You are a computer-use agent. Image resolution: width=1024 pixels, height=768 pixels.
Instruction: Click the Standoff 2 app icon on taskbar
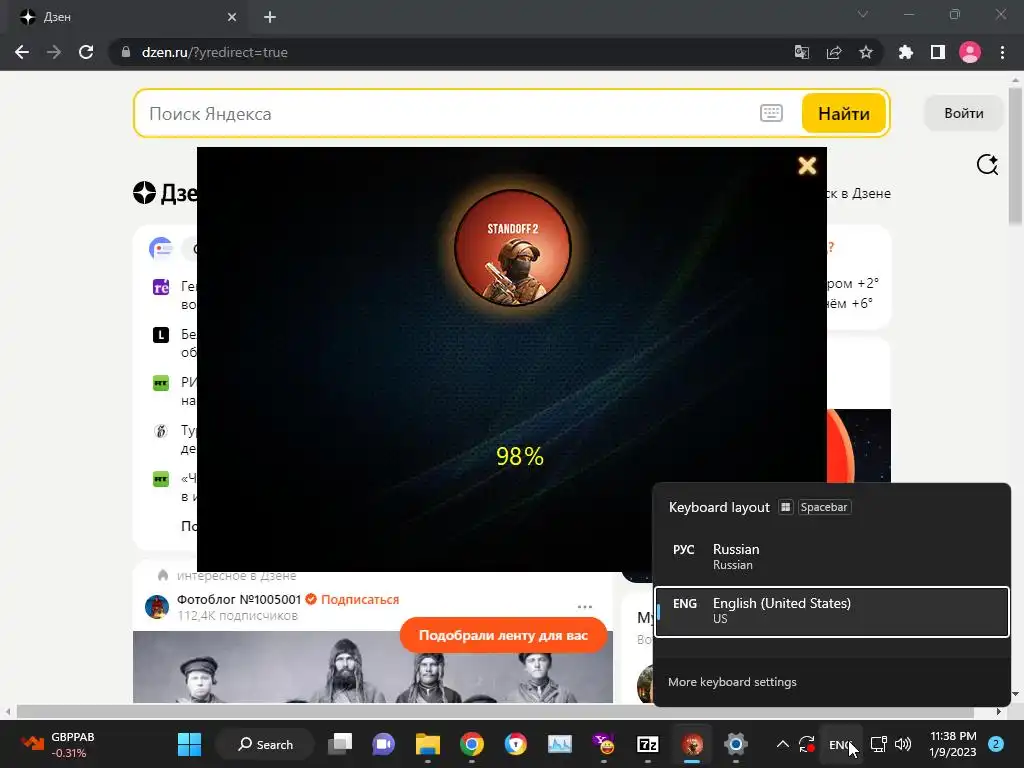coord(692,744)
